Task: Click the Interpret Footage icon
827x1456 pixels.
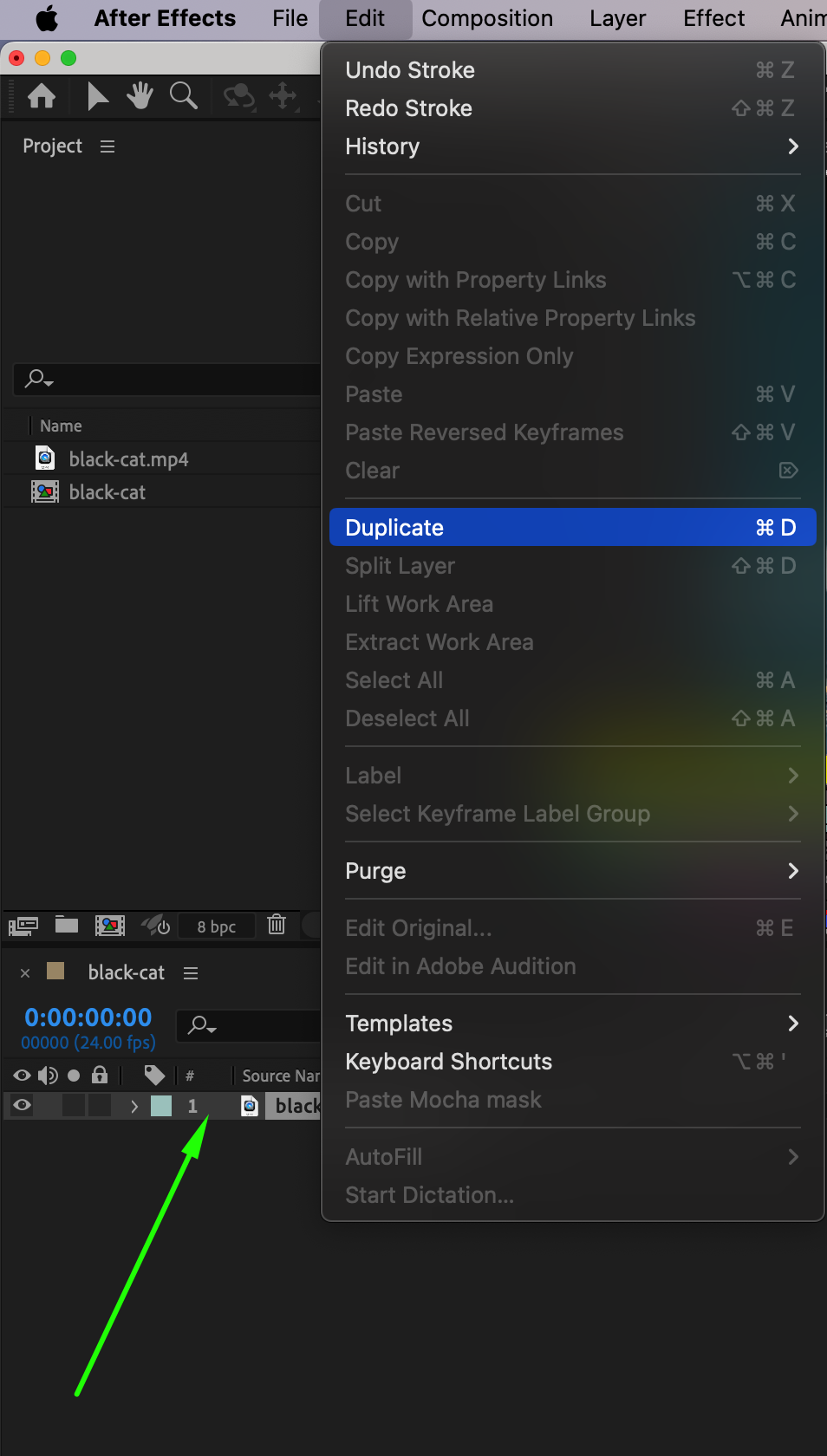Action: click(23, 926)
